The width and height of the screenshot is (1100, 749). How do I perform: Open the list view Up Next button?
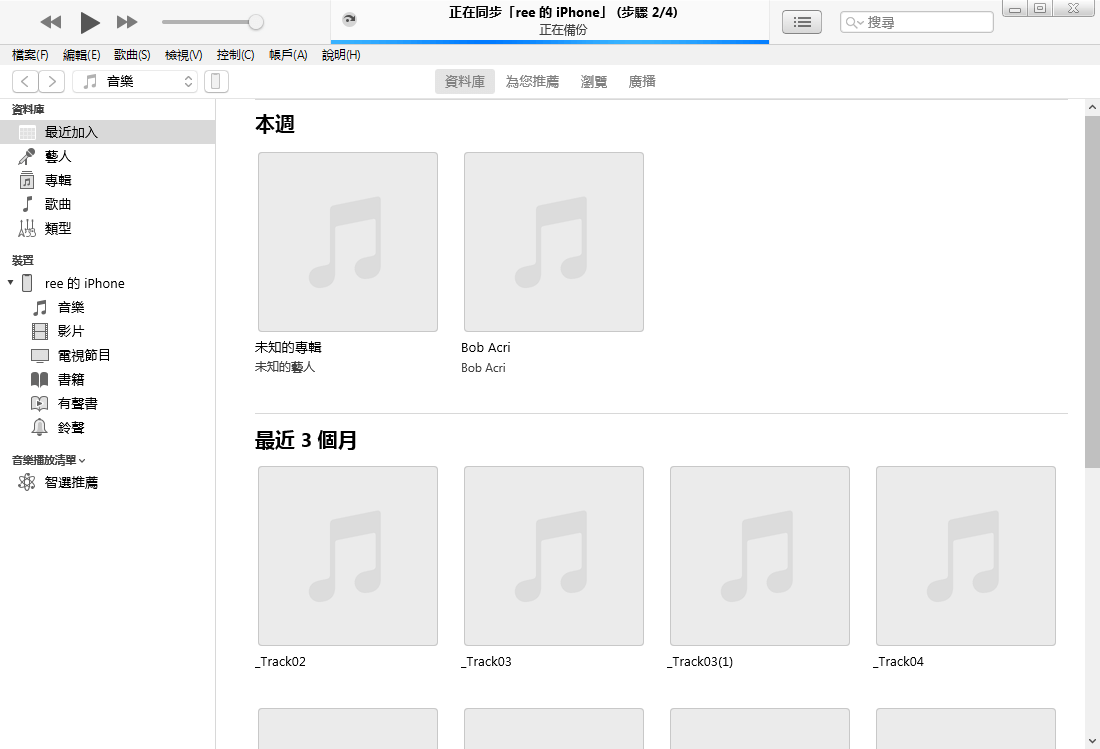click(x=802, y=22)
